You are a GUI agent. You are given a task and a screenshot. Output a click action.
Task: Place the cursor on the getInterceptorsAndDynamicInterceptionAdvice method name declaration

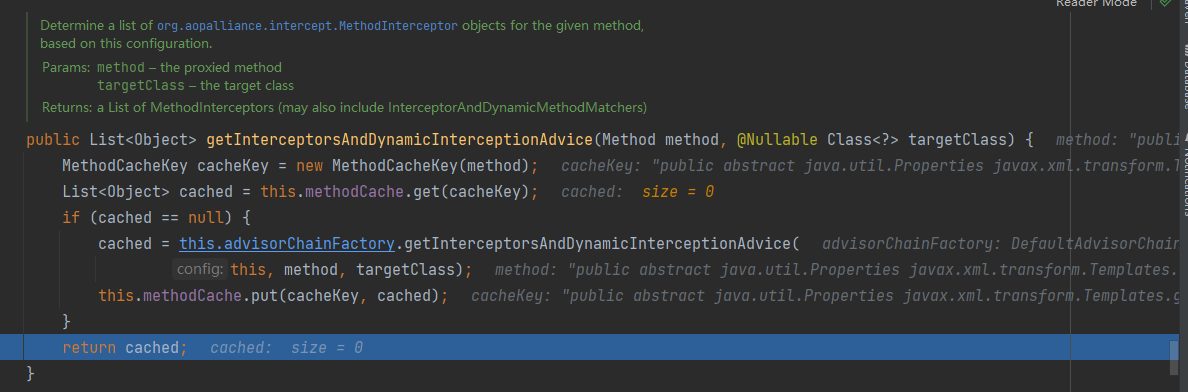tap(399, 140)
